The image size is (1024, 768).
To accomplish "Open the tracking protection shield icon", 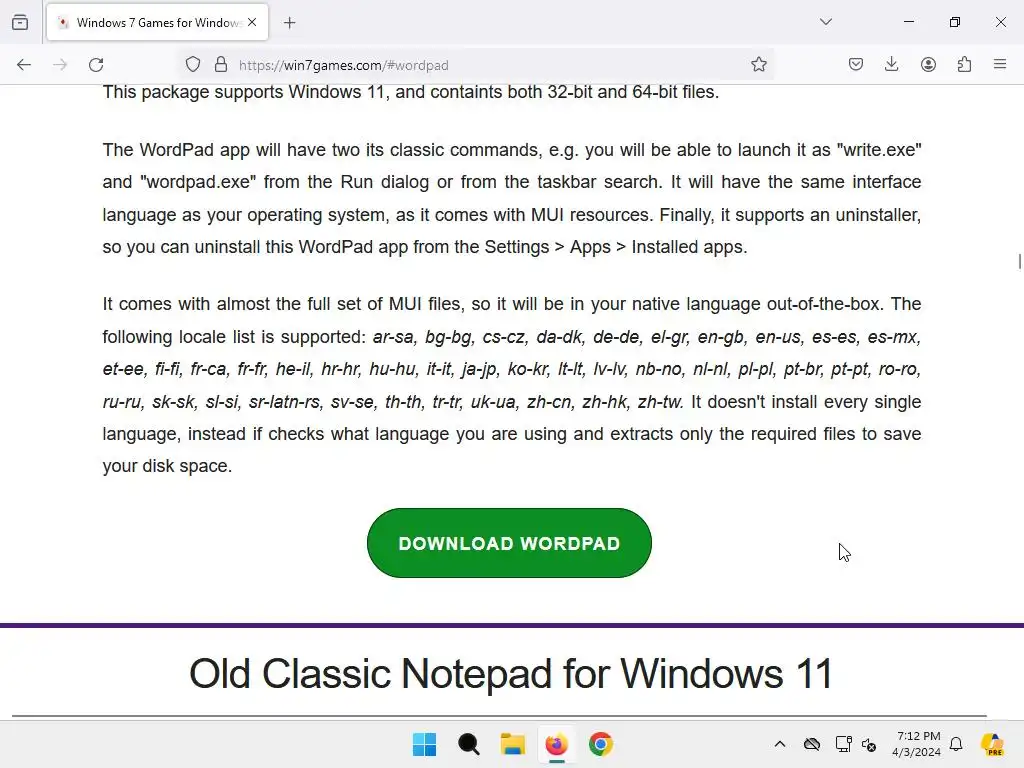I will [193, 65].
